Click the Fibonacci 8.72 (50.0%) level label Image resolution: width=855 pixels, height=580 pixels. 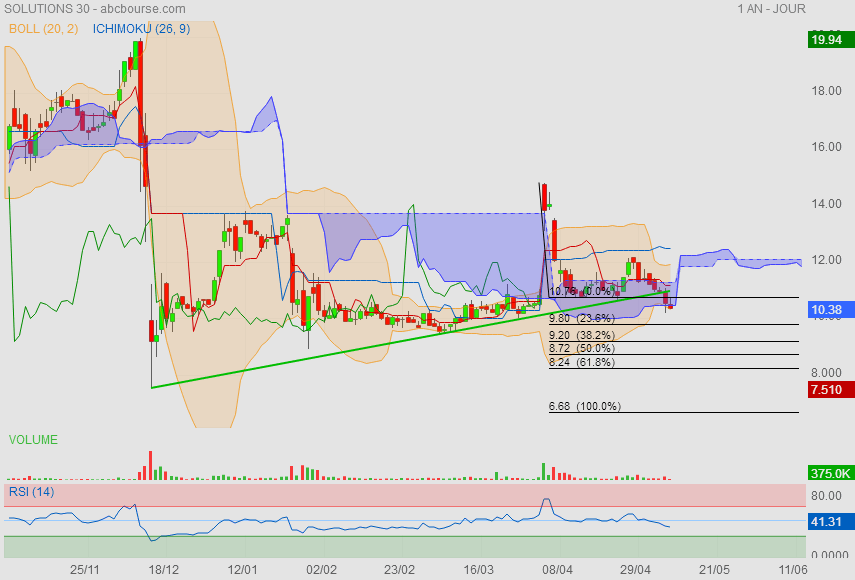(x=582, y=348)
